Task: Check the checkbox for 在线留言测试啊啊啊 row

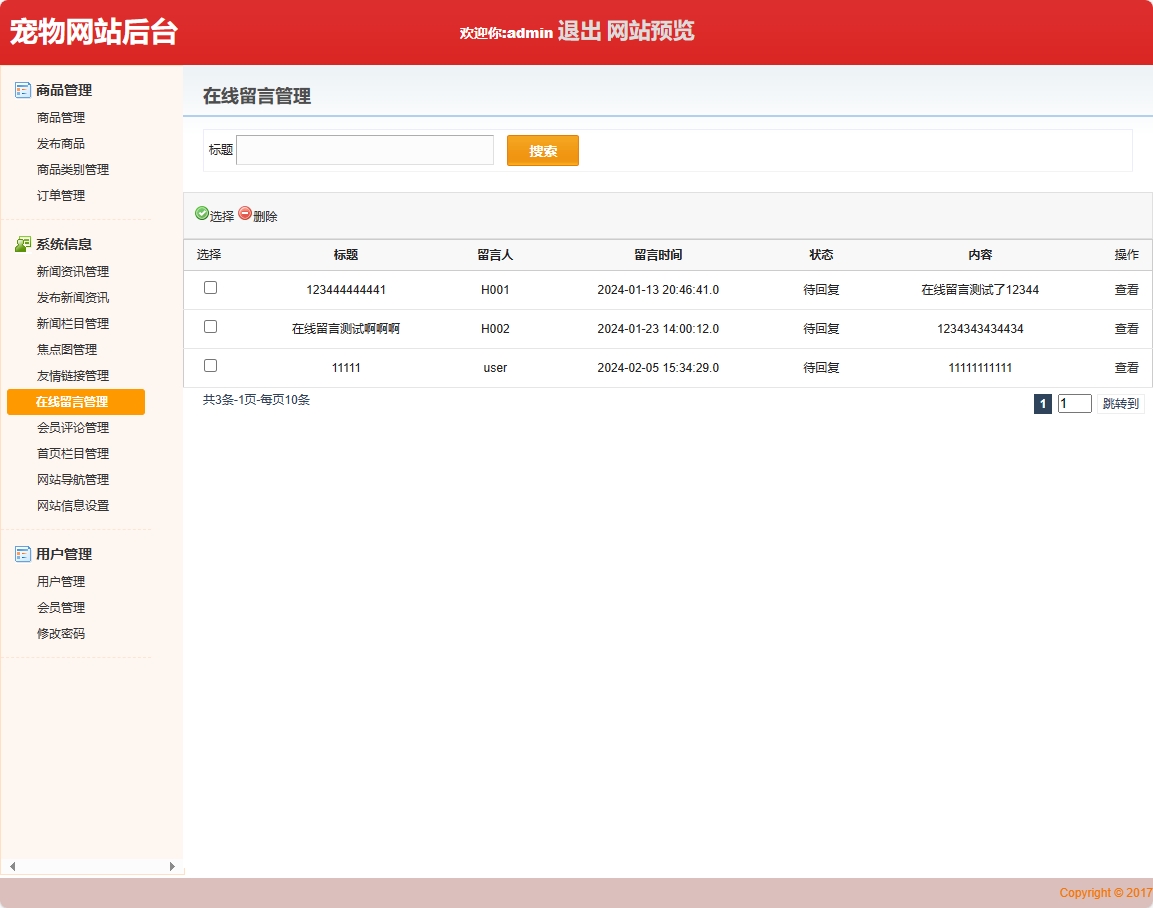Action: 210,326
